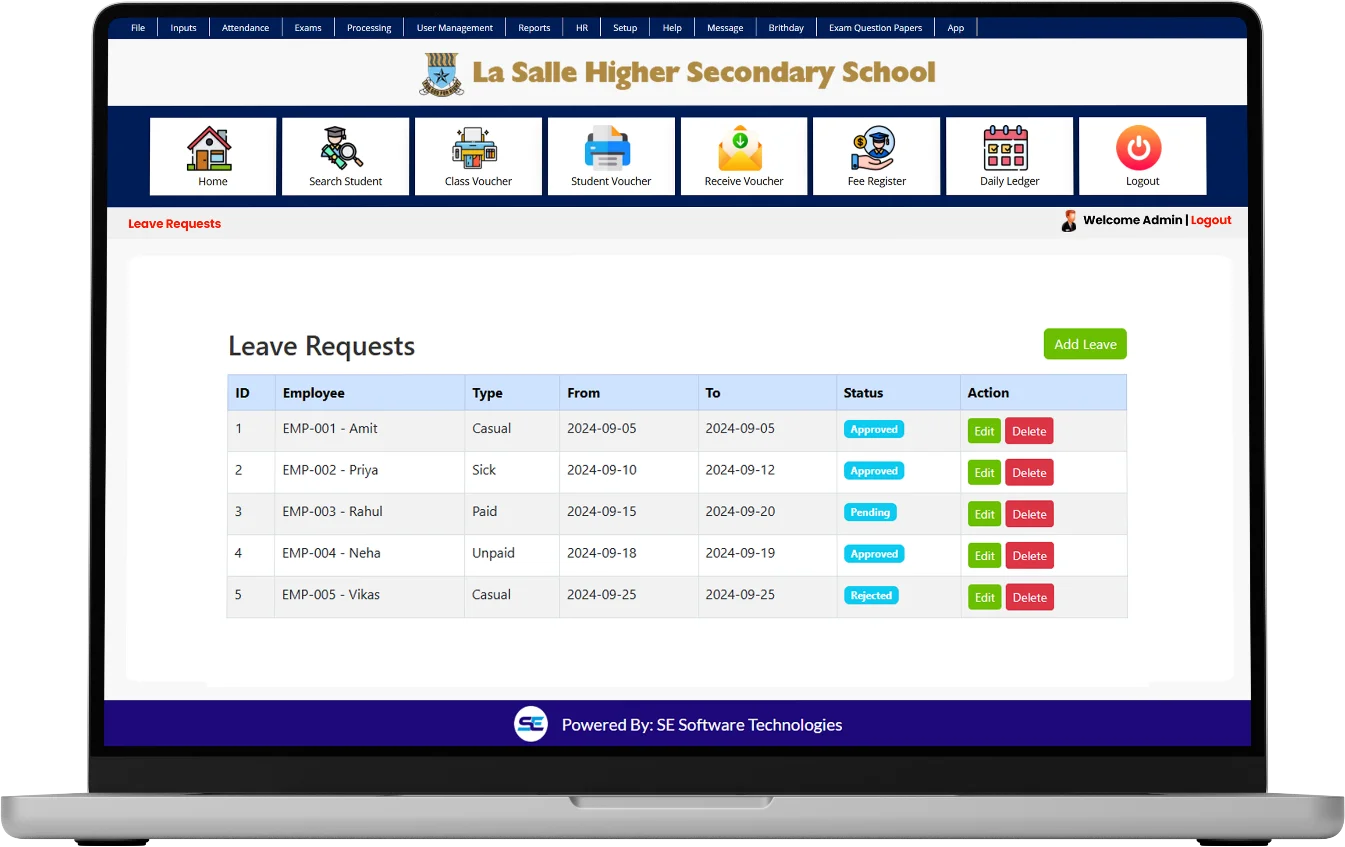Open the User Management menu
Viewport: 1345px width, 847px height.
[454, 28]
